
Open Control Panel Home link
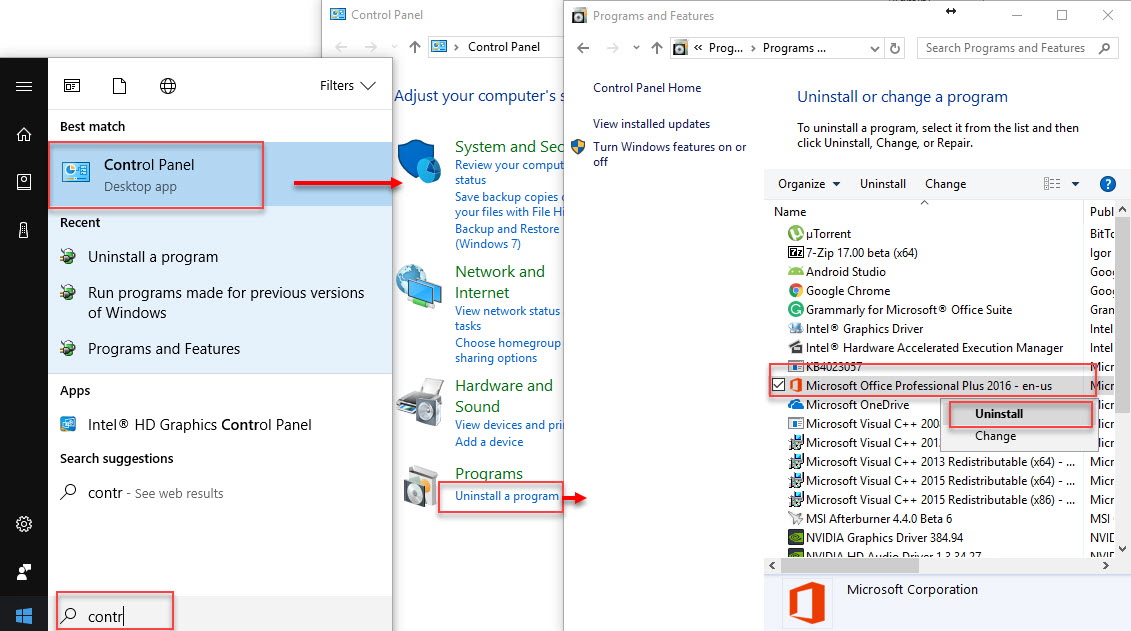pos(647,88)
